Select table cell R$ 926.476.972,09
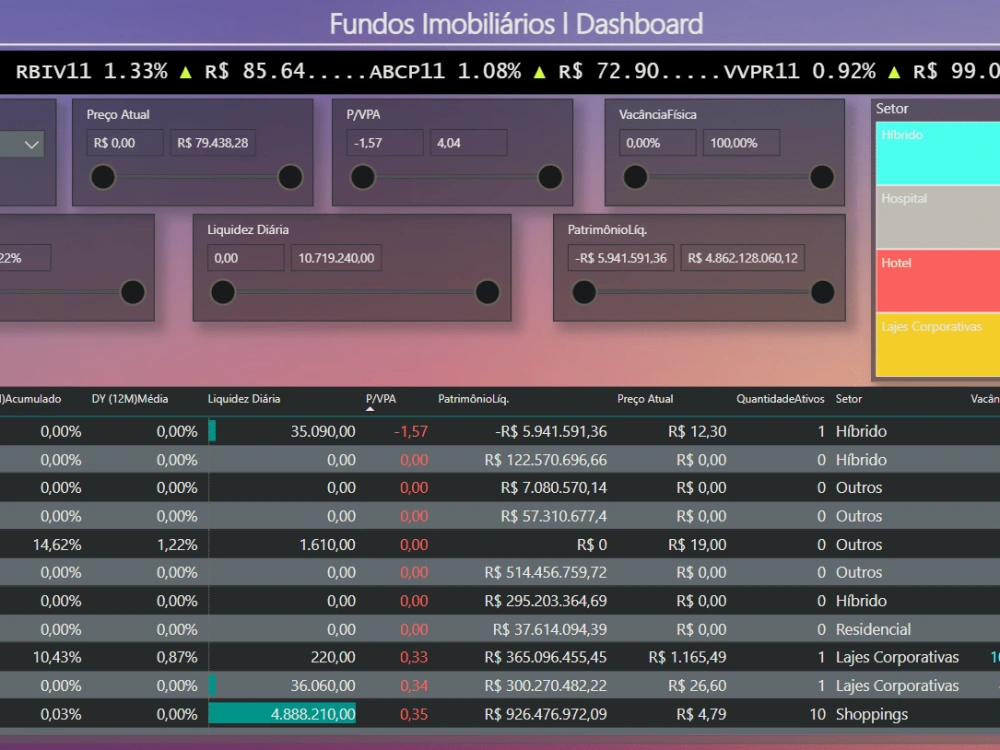Viewport: 1000px width, 750px height. pyautogui.click(x=545, y=714)
